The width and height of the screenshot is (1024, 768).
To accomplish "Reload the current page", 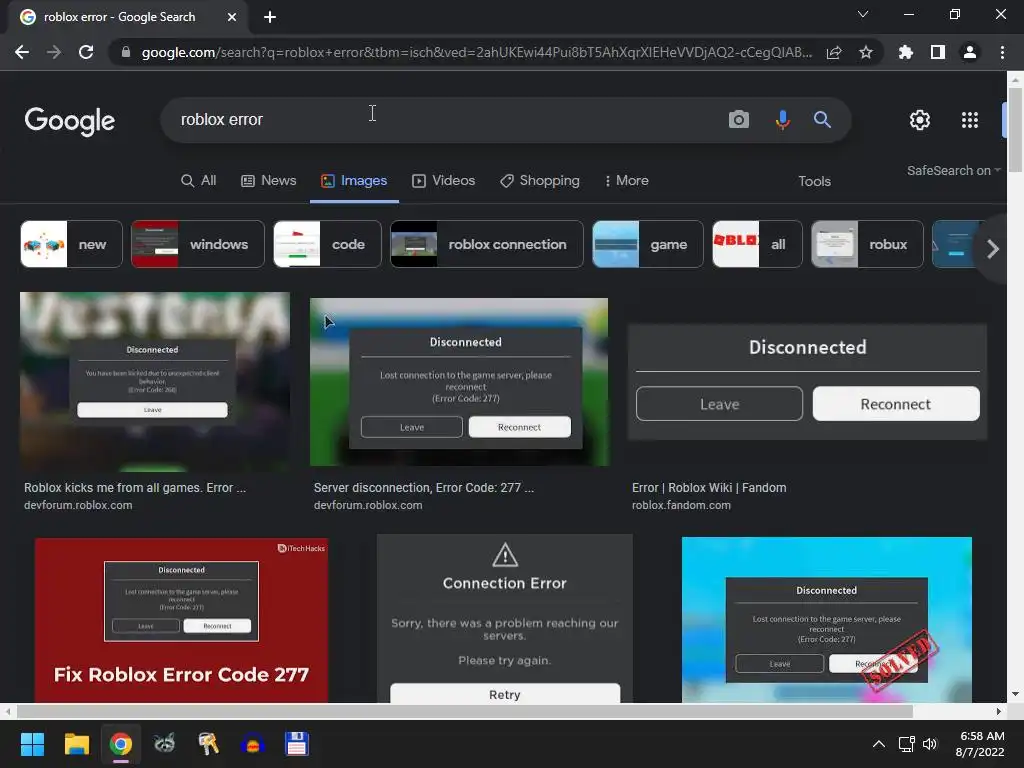I will pos(86,52).
